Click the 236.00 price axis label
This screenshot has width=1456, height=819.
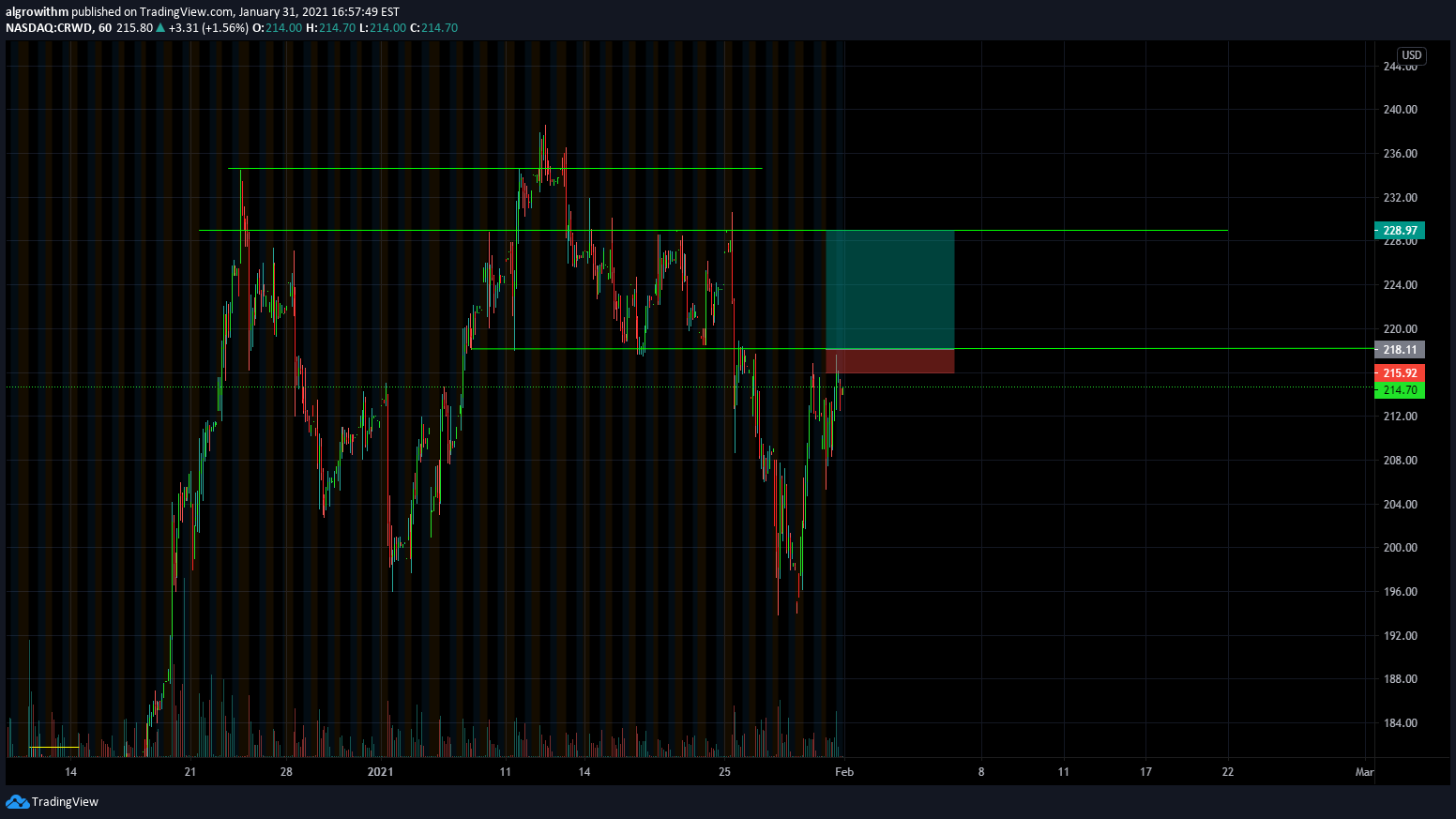click(1400, 154)
